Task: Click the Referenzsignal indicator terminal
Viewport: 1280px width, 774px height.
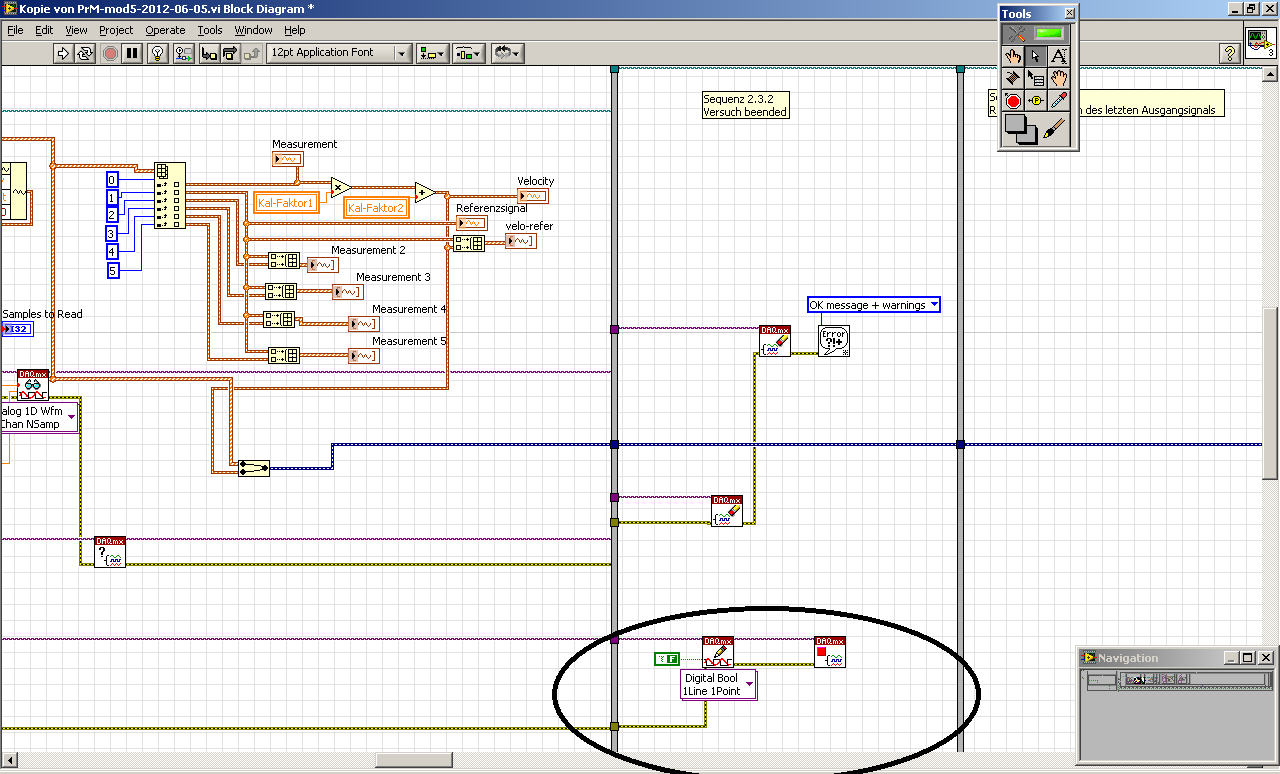Action: click(x=472, y=223)
